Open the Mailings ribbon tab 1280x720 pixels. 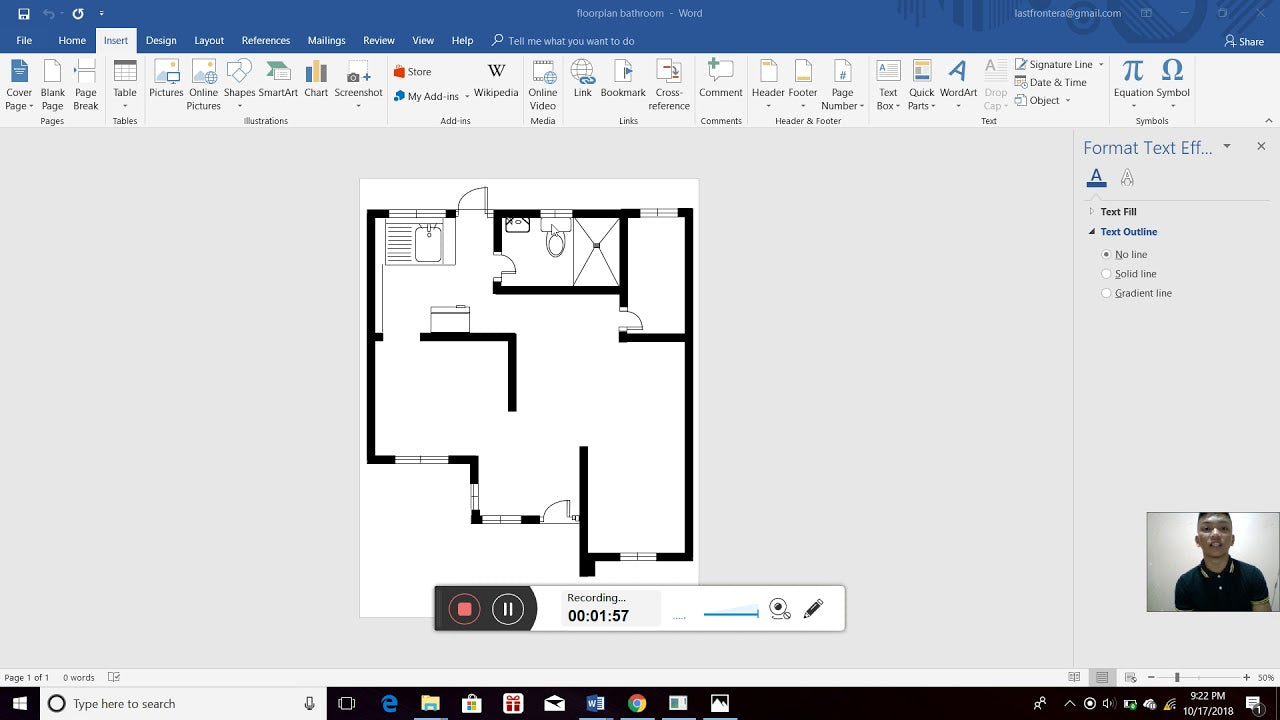(x=326, y=40)
